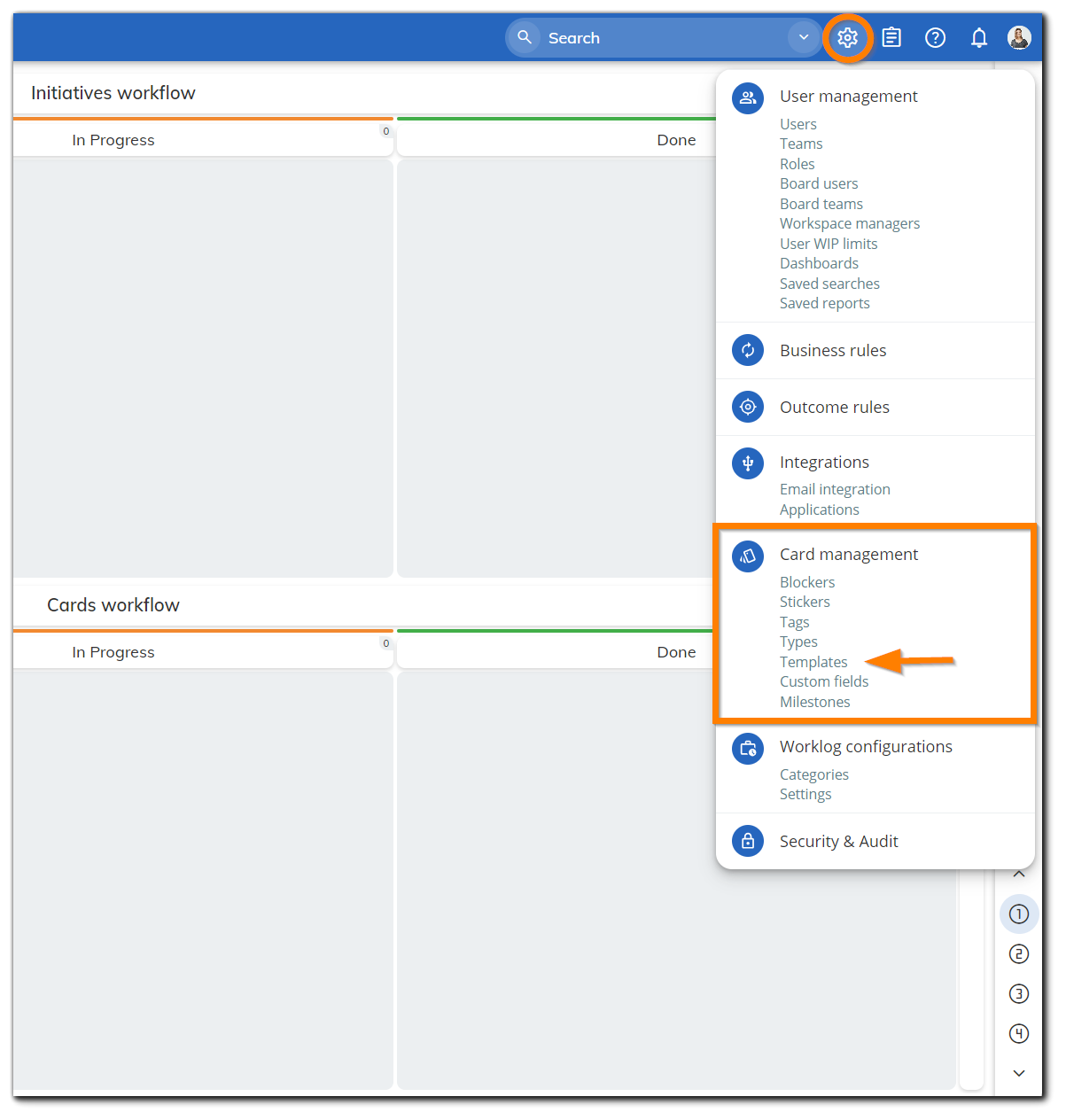Click the help question mark icon
The image size is (1066, 1120).
(x=935, y=37)
